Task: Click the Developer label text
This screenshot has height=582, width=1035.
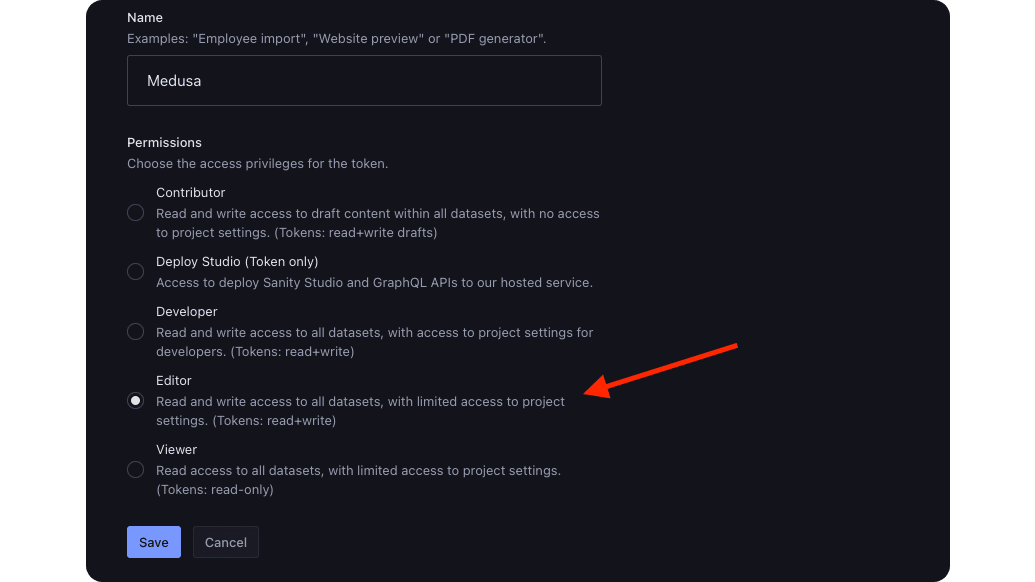Action: click(185, 311)
